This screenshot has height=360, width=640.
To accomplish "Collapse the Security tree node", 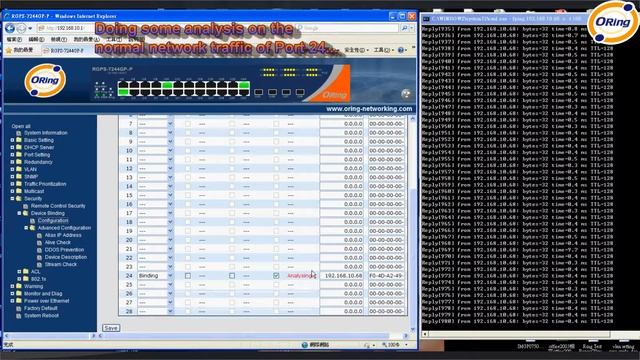I will tap(12, 198).
